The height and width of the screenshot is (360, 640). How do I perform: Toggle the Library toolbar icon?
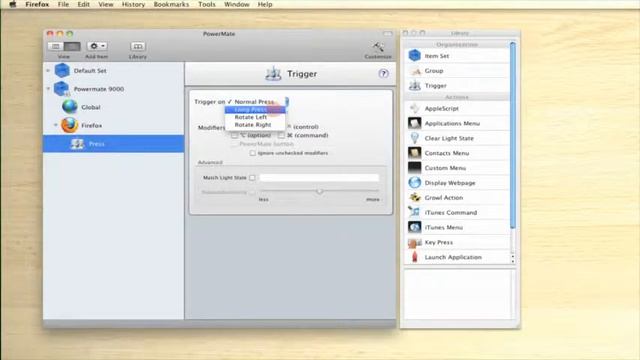[138, 46]
